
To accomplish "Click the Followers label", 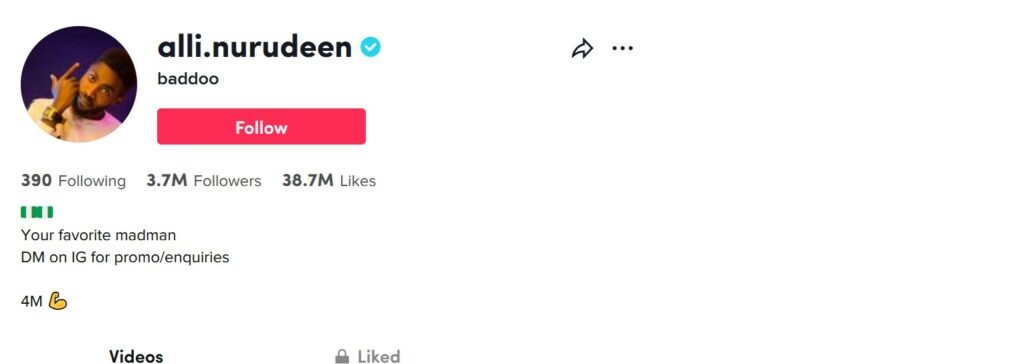I will [x=227, y=181].
